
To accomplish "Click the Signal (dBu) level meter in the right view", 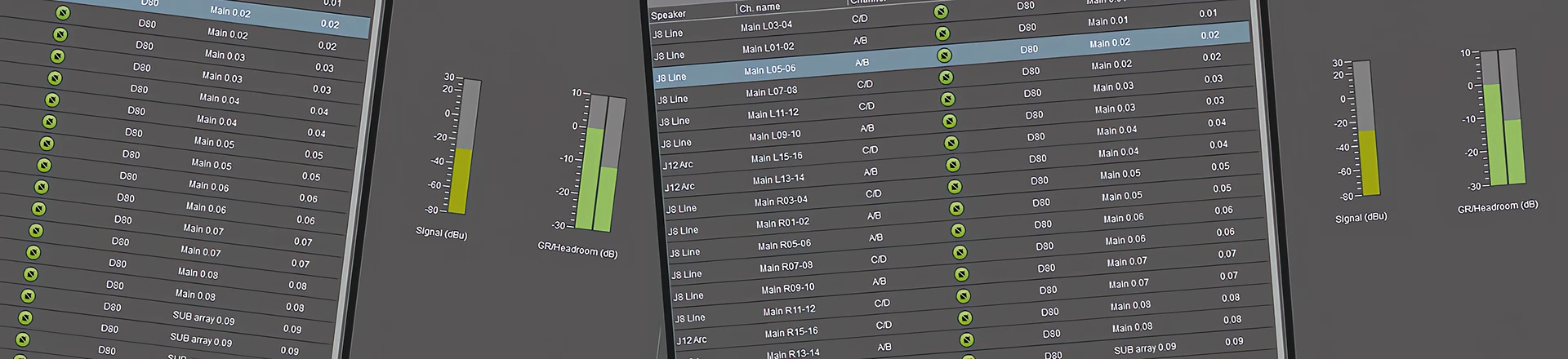I will pos(1369,127).
